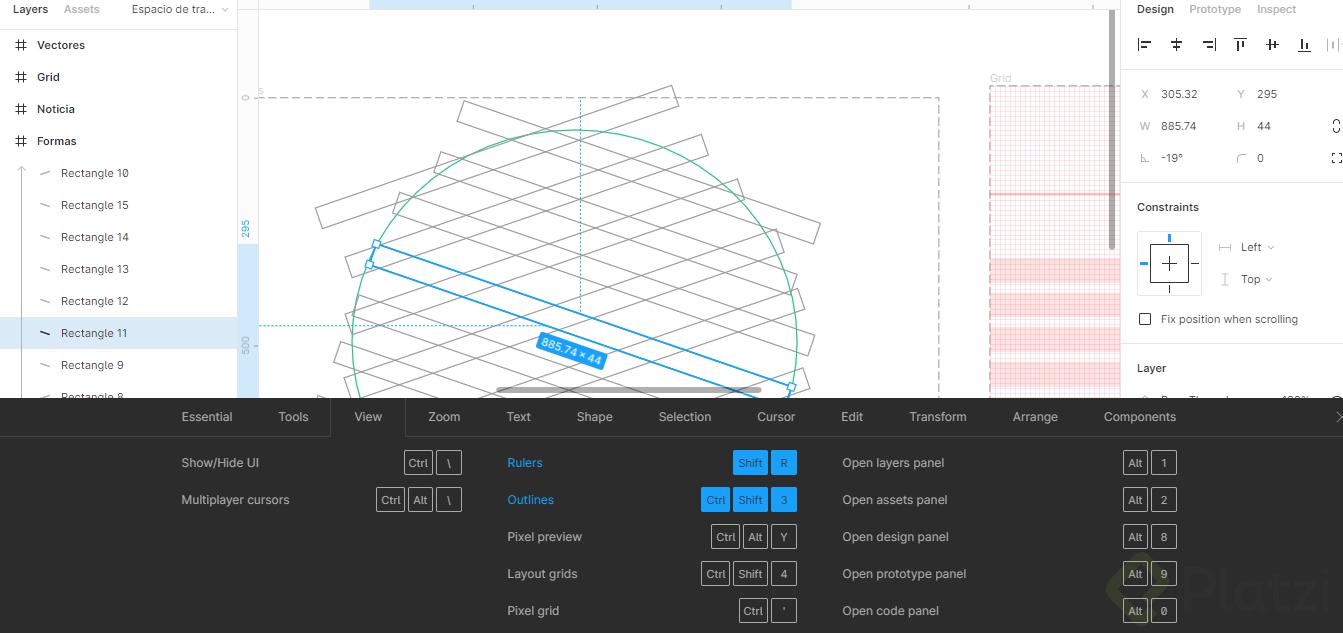Click the Rectangle 14 layer shape icon

click(x=45, y=237)
